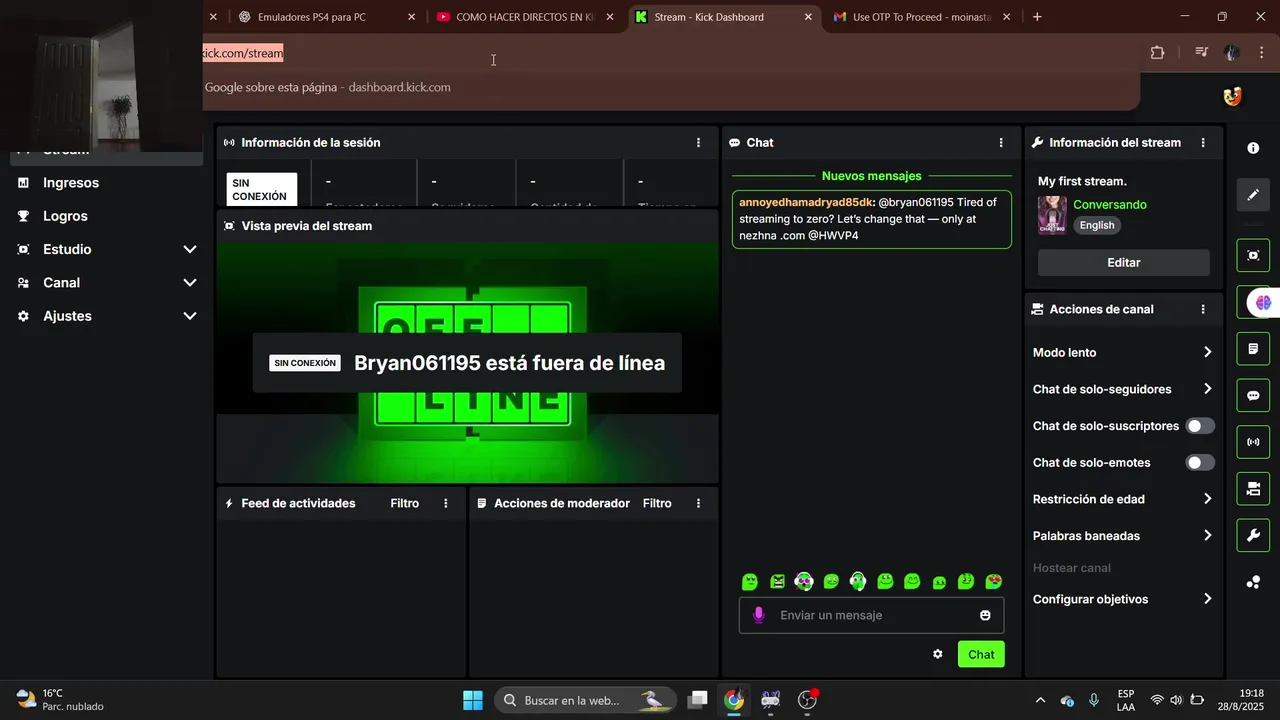Image resolution: width=1280 pixels, height=720 pixels.
Task: Click the English language tag
Action: (1097, 225)
